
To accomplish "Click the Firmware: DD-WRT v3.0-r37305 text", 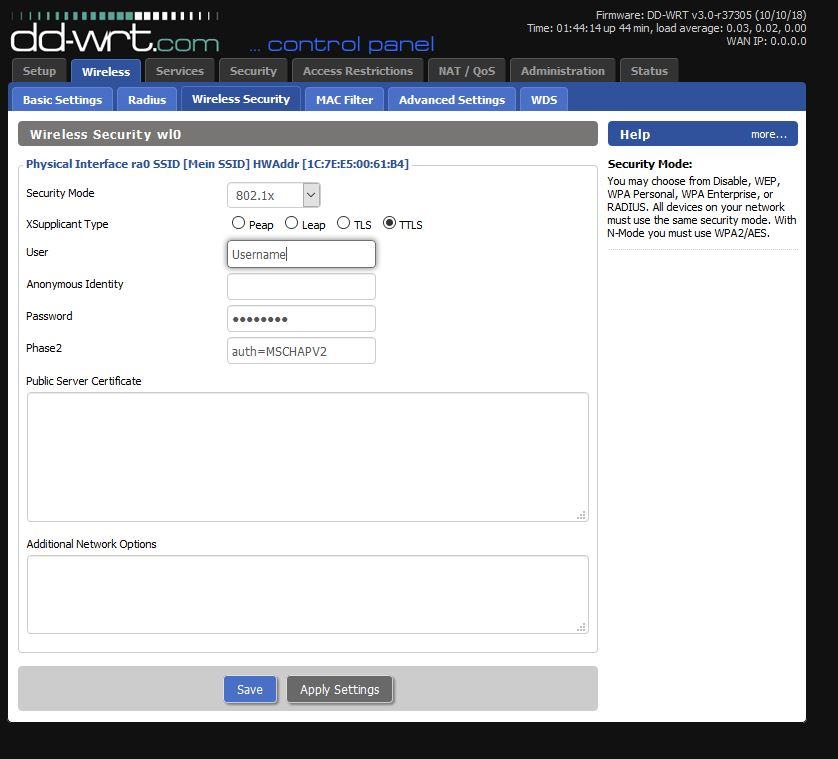I will [x=701, y=15].
